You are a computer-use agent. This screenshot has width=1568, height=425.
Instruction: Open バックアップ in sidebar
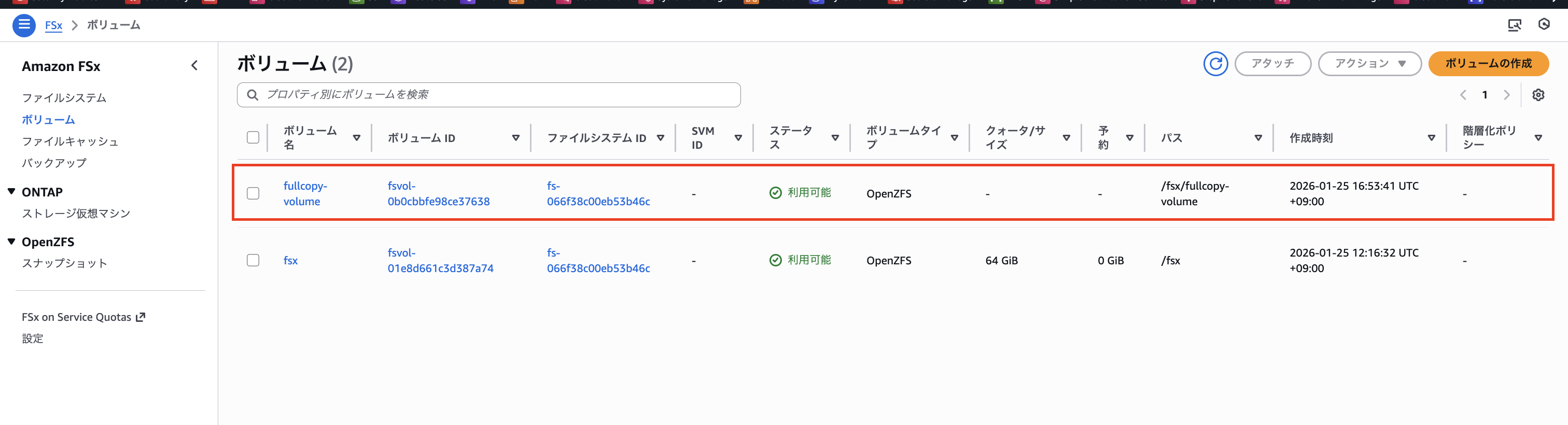pos(54,163)
